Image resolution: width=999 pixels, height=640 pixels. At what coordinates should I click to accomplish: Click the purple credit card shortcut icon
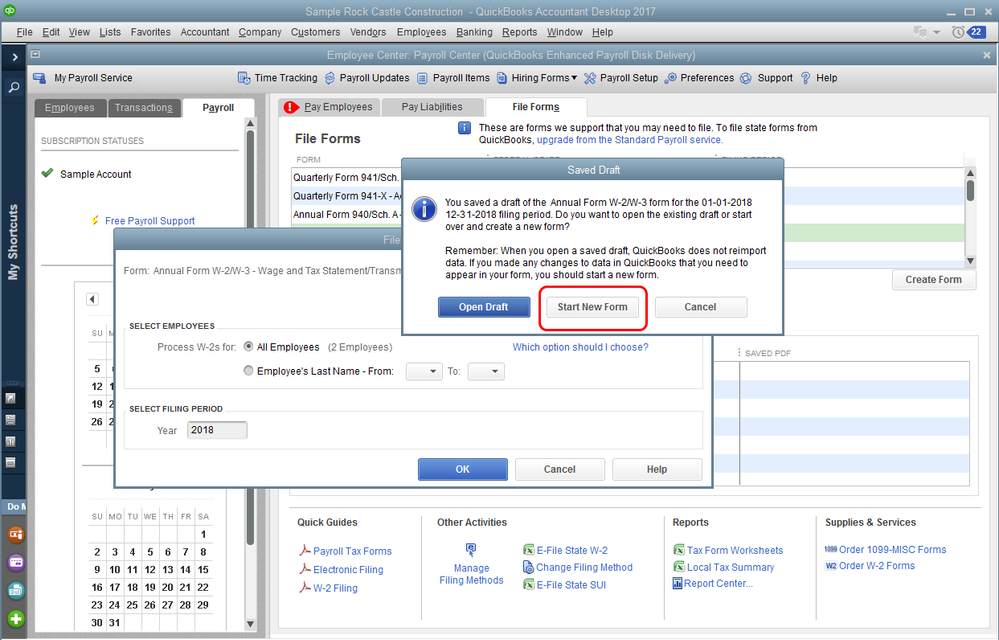tap(16, 562)
